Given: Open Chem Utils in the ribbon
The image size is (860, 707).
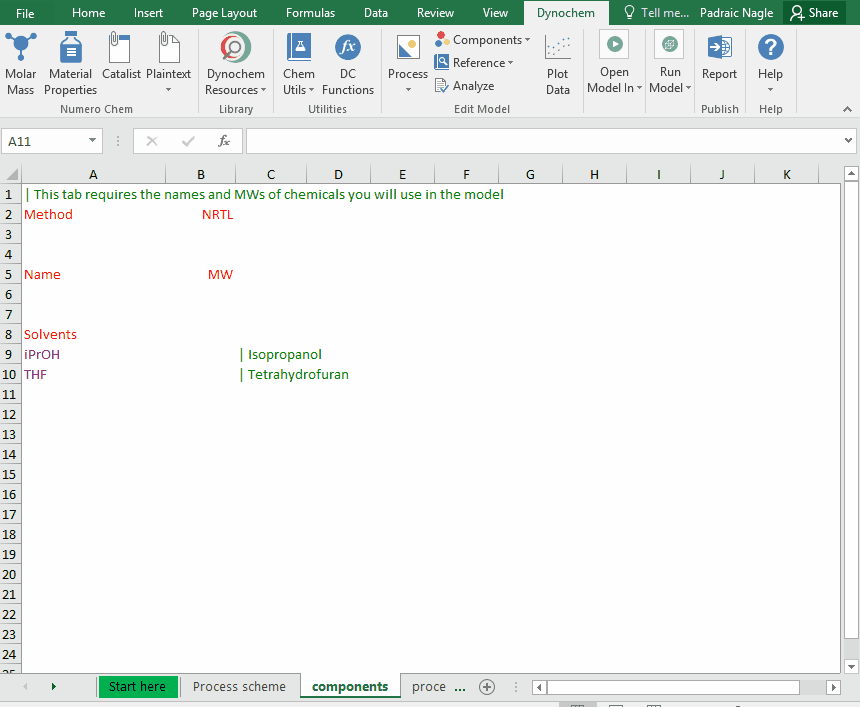Looking at the screenshot, I should tap(298, 63).
